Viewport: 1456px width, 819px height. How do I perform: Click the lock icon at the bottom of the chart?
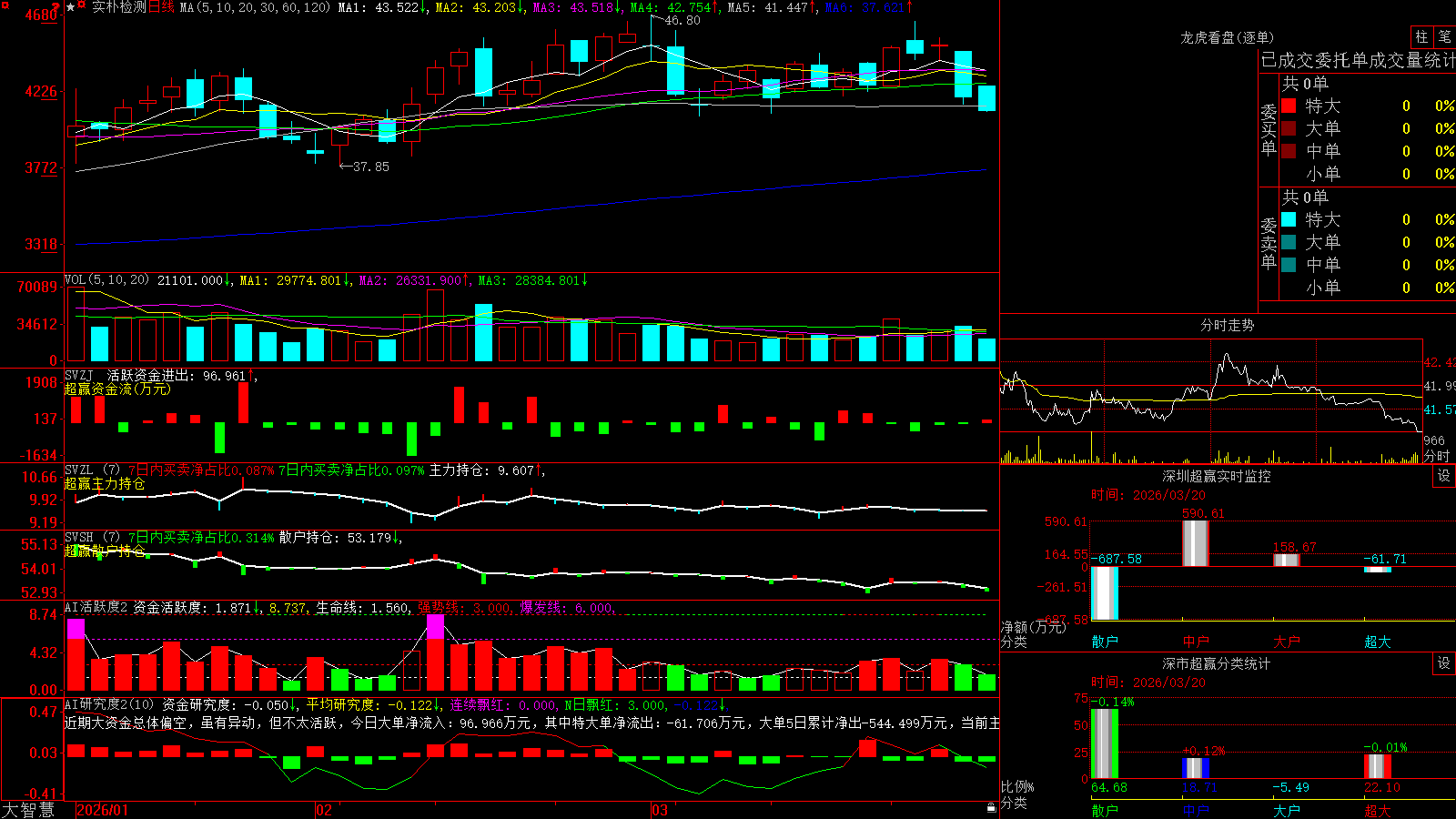click(991, 808)
